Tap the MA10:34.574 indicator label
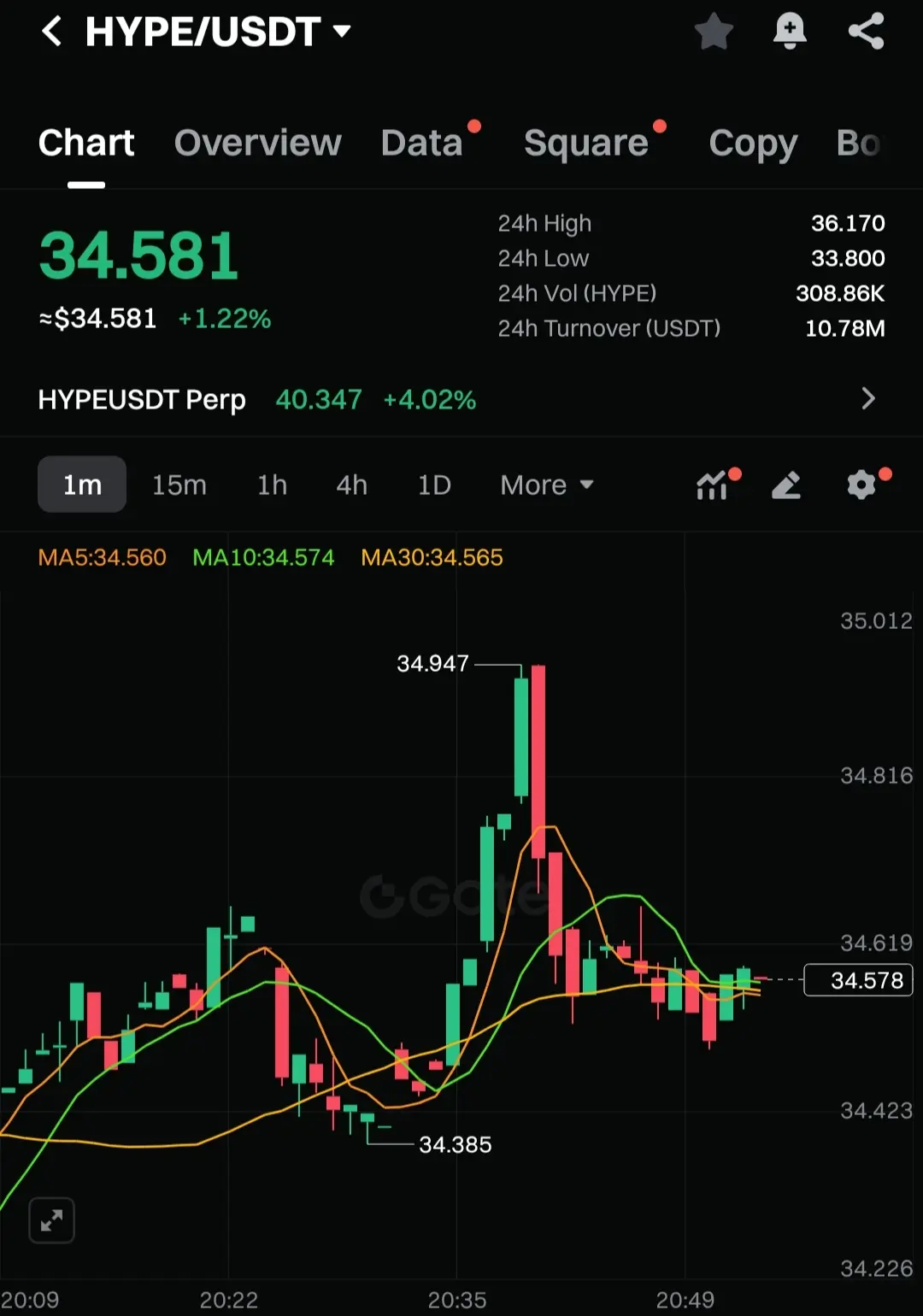Image resolution: width=923 pixels, height=1316 pixels. (263, 558)
